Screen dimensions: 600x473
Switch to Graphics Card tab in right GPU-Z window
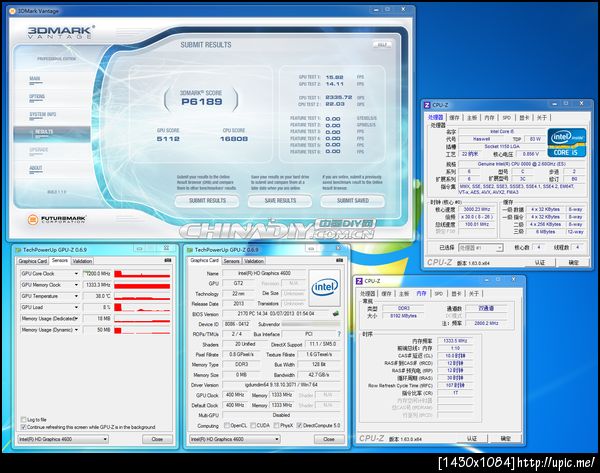[x=204, y=260]
